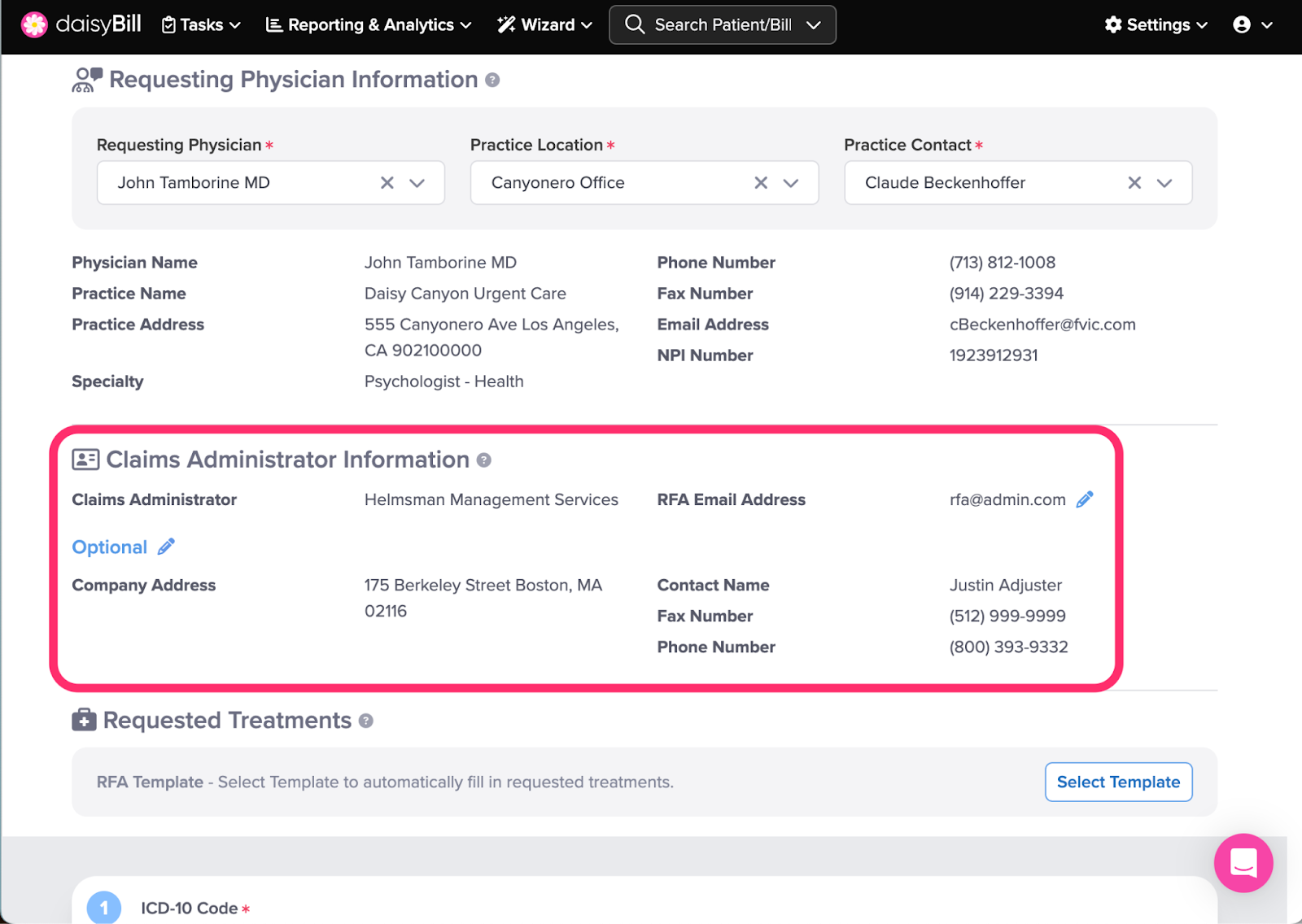This screenshot has width=1302, height=924.
Task: Click pencil icon next to Optional
Action: [x=166, y=547]
